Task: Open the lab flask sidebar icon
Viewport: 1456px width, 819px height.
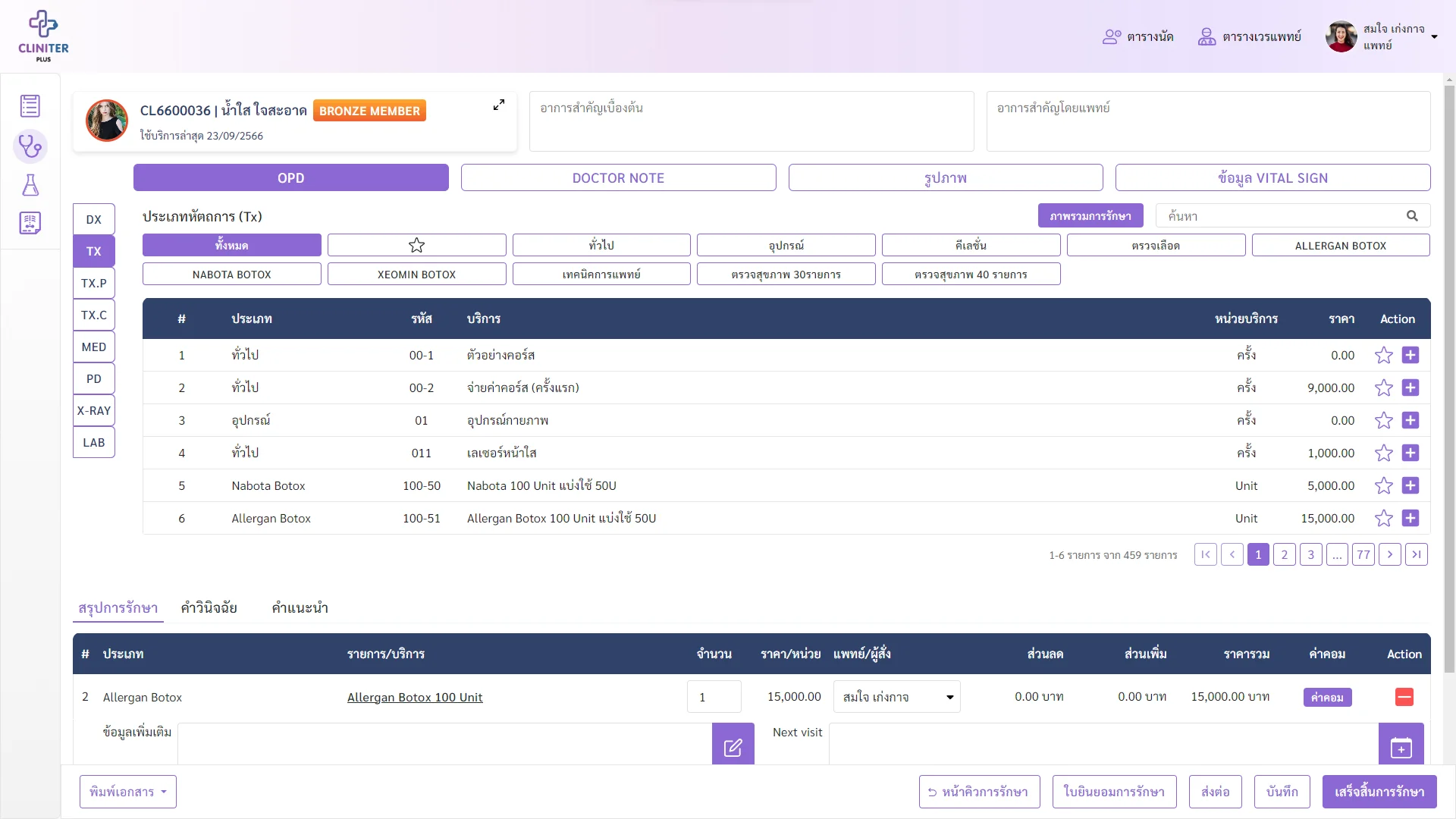Action: pos(30,185)
